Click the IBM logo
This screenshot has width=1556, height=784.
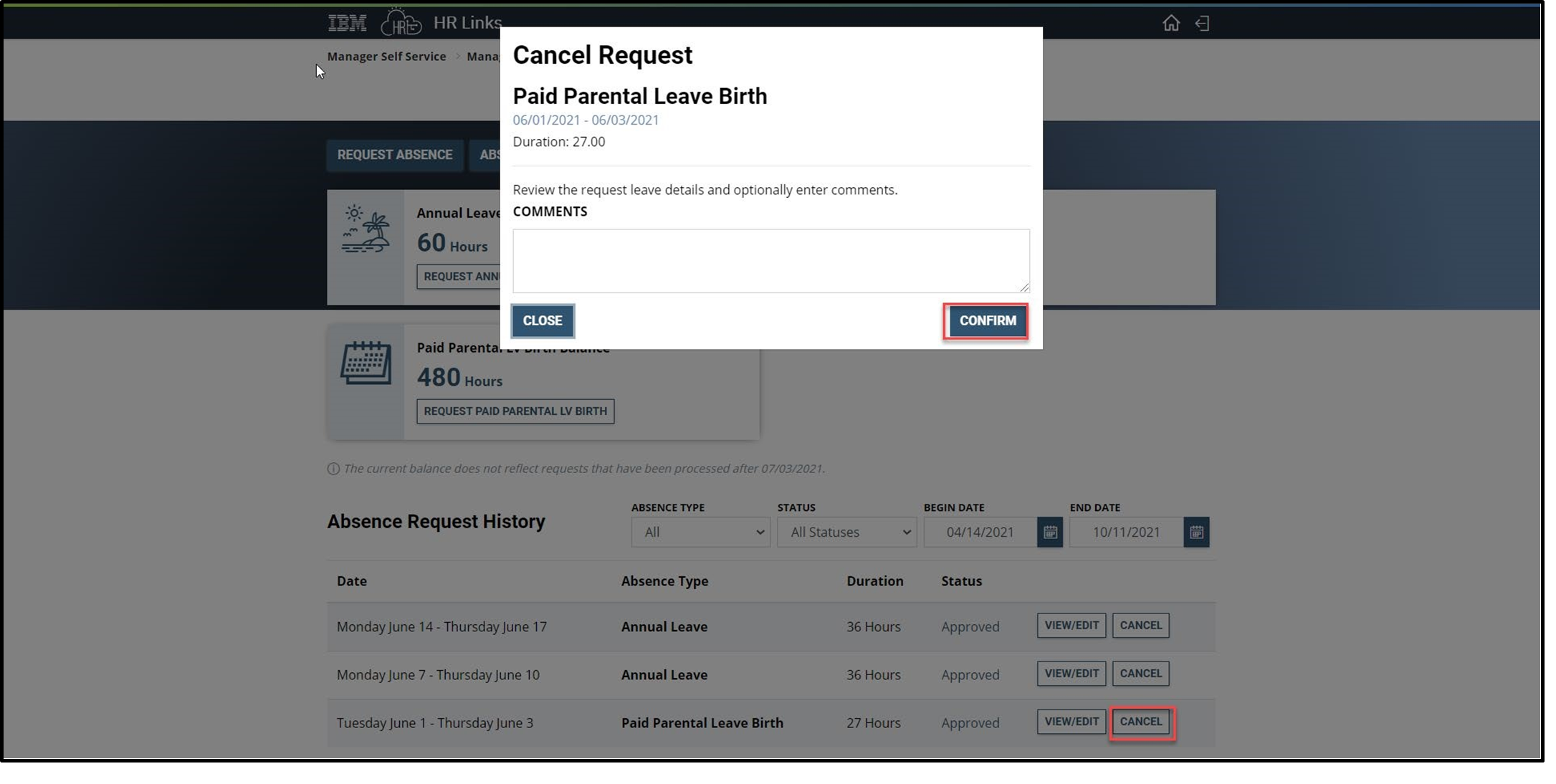pos(347,21)
